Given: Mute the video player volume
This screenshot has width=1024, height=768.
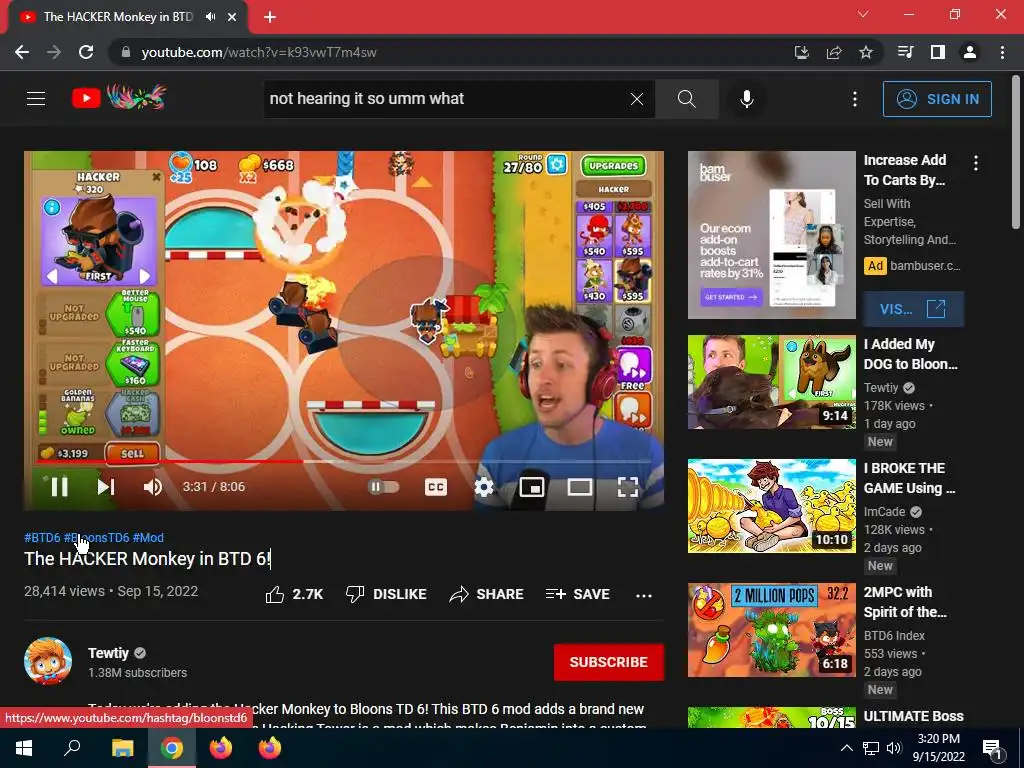Looking at the screenshot, I should click(153, 487).
